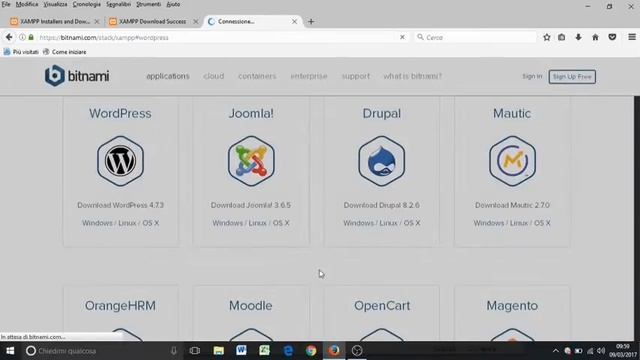Image resolution: width=640 pixels, height=360 pixels.
Task: Close the XAMPP Download Success tab
Action: tap(196, 22)
